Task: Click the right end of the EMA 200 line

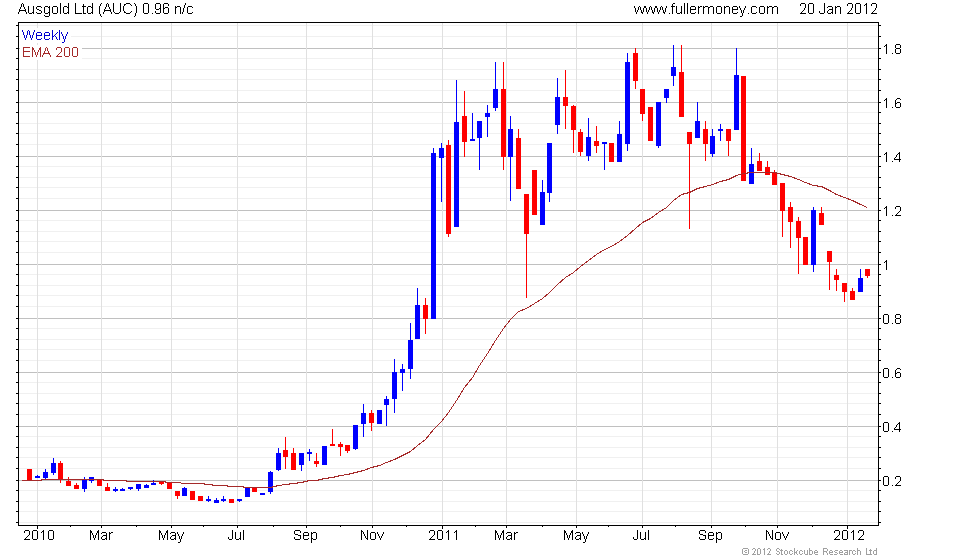Action: [x=866, y=207]
